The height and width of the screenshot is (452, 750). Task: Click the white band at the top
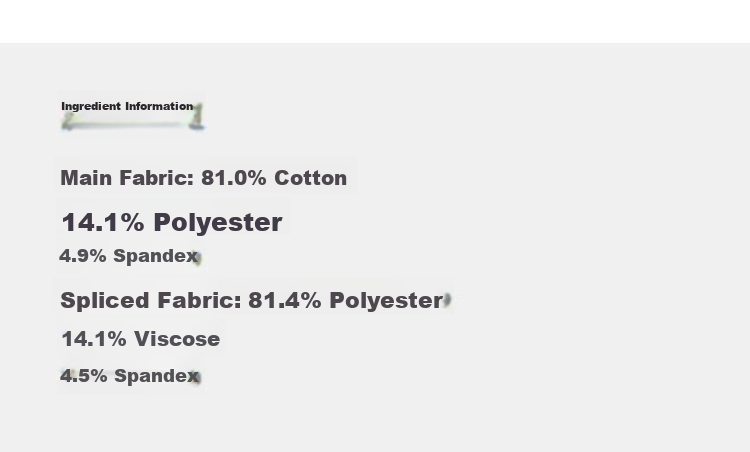[x=375, y=21]
